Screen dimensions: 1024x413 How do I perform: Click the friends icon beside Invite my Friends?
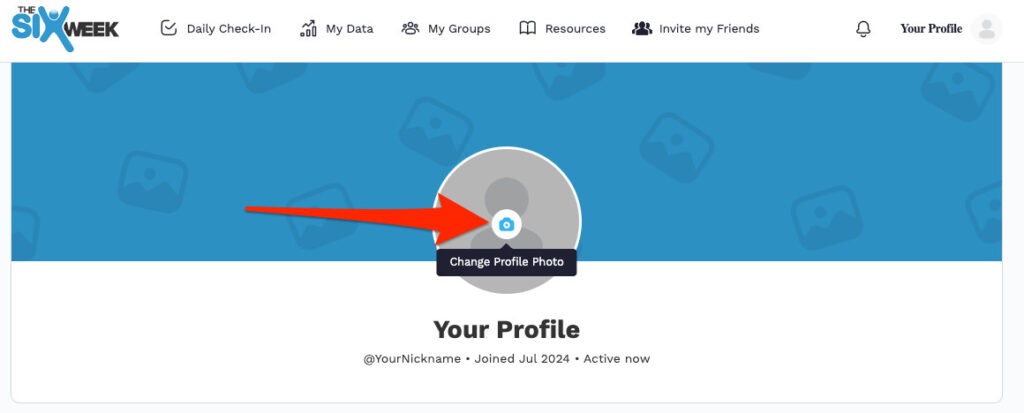pos(642,28)
